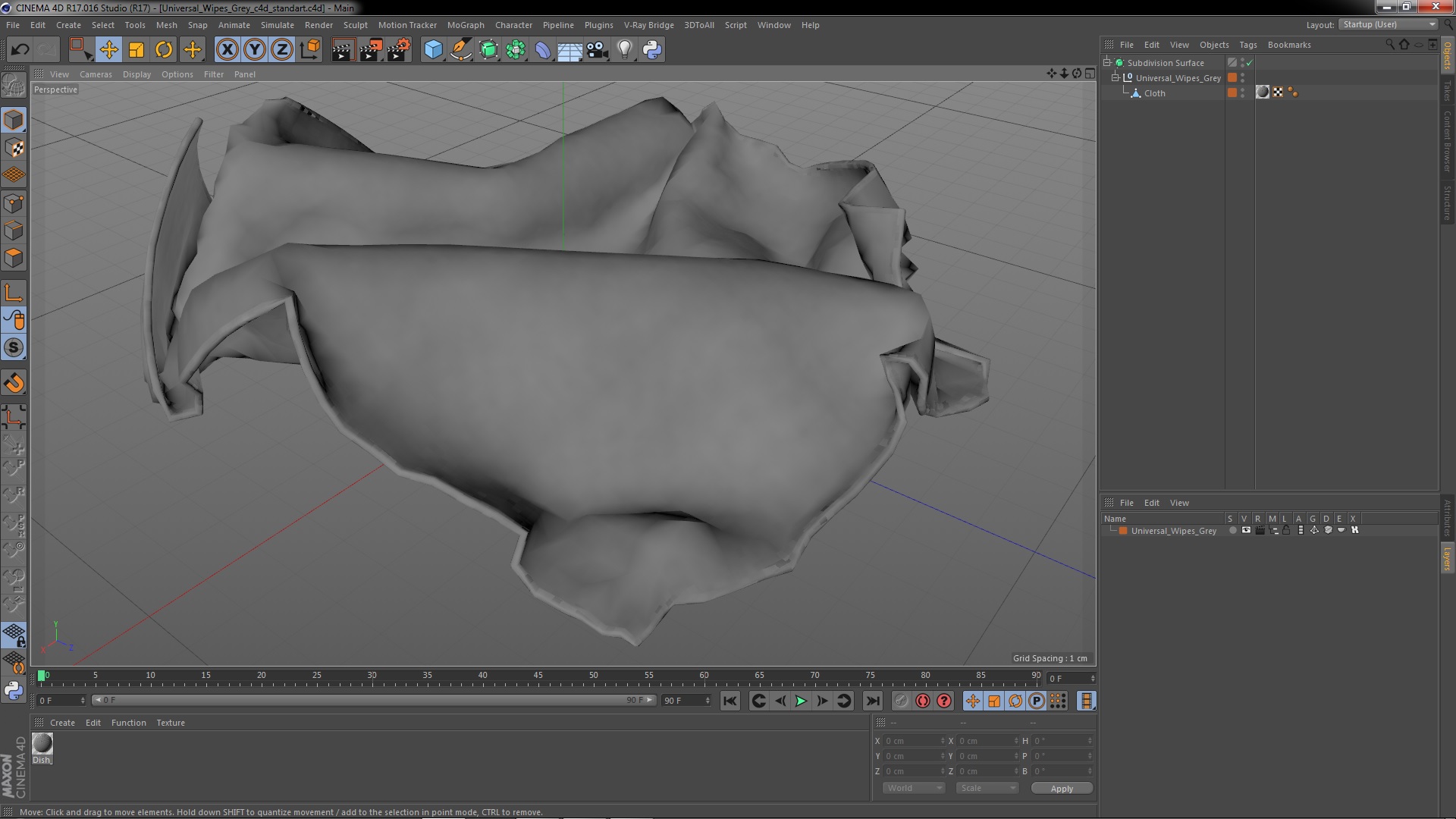The height and width of the screenshot is (819, 1456).
Task: Go to start of animation
Action: coord(730,701)
